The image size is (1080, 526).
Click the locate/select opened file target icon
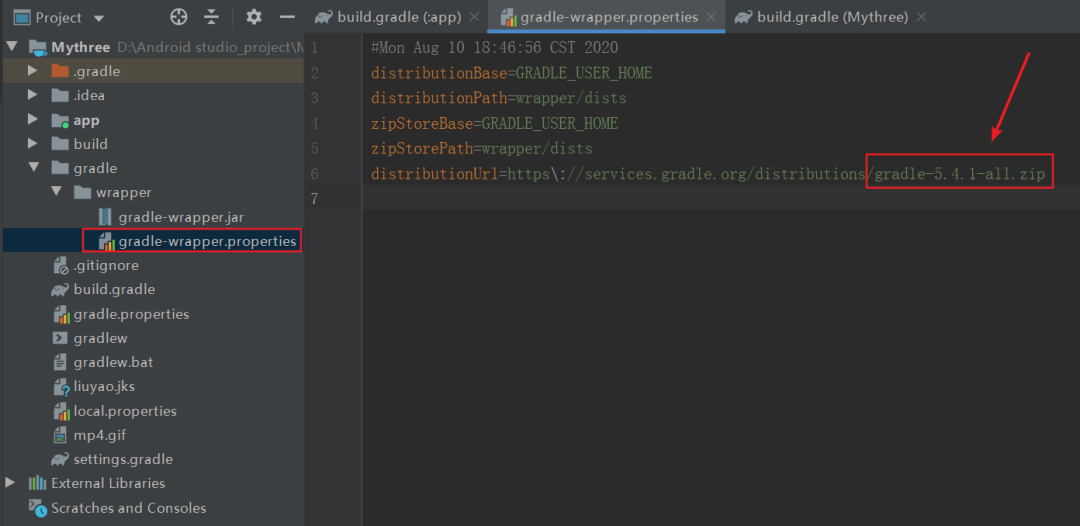(178, 17)
